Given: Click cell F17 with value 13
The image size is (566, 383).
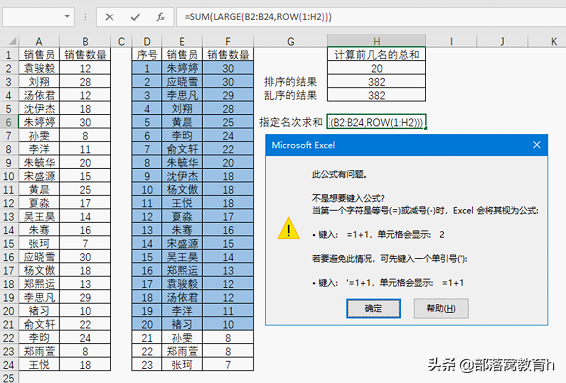Looking at the screenshot, I should point(228,270).
